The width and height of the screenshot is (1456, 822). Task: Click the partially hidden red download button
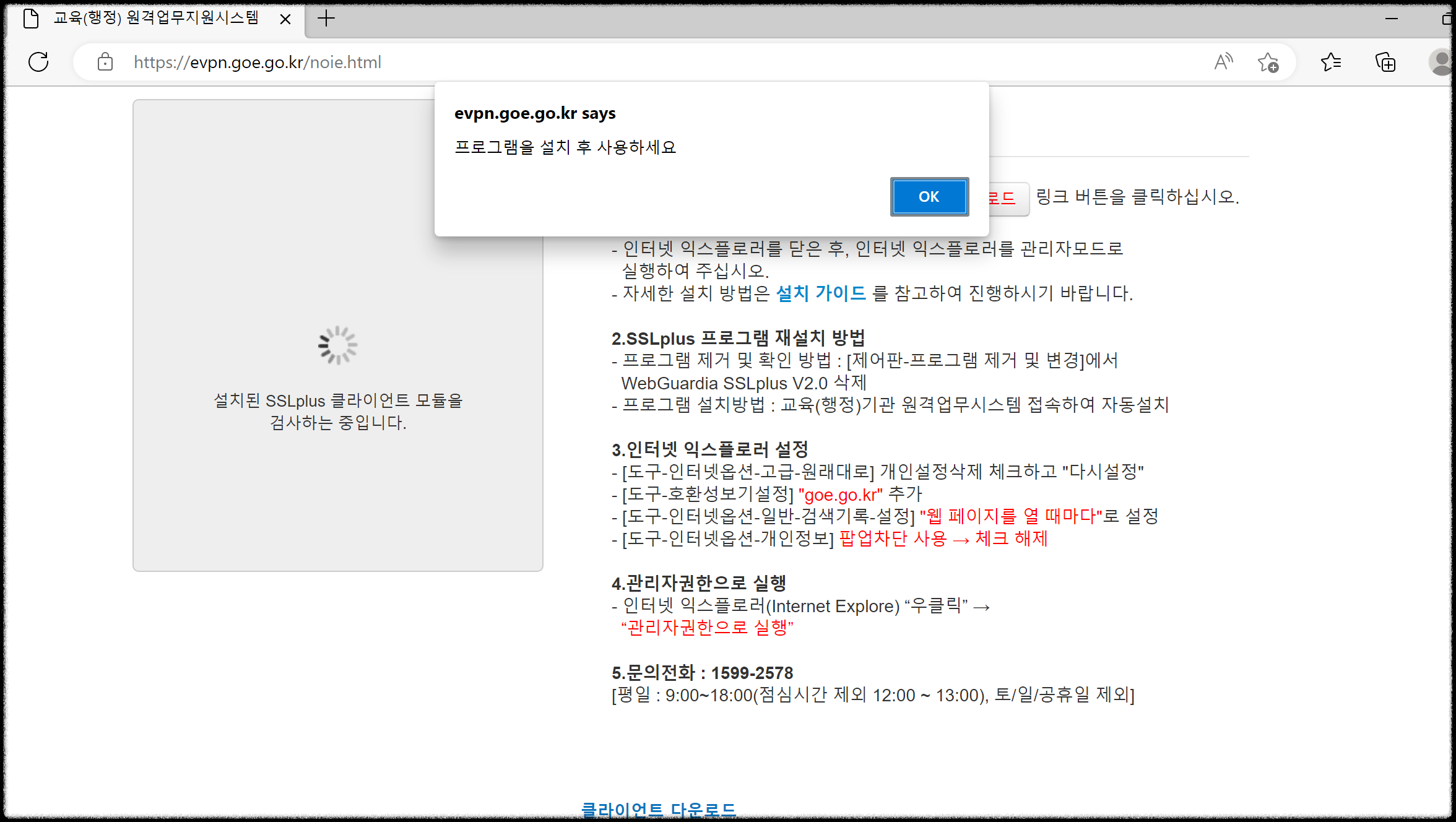pos(1007,198)
